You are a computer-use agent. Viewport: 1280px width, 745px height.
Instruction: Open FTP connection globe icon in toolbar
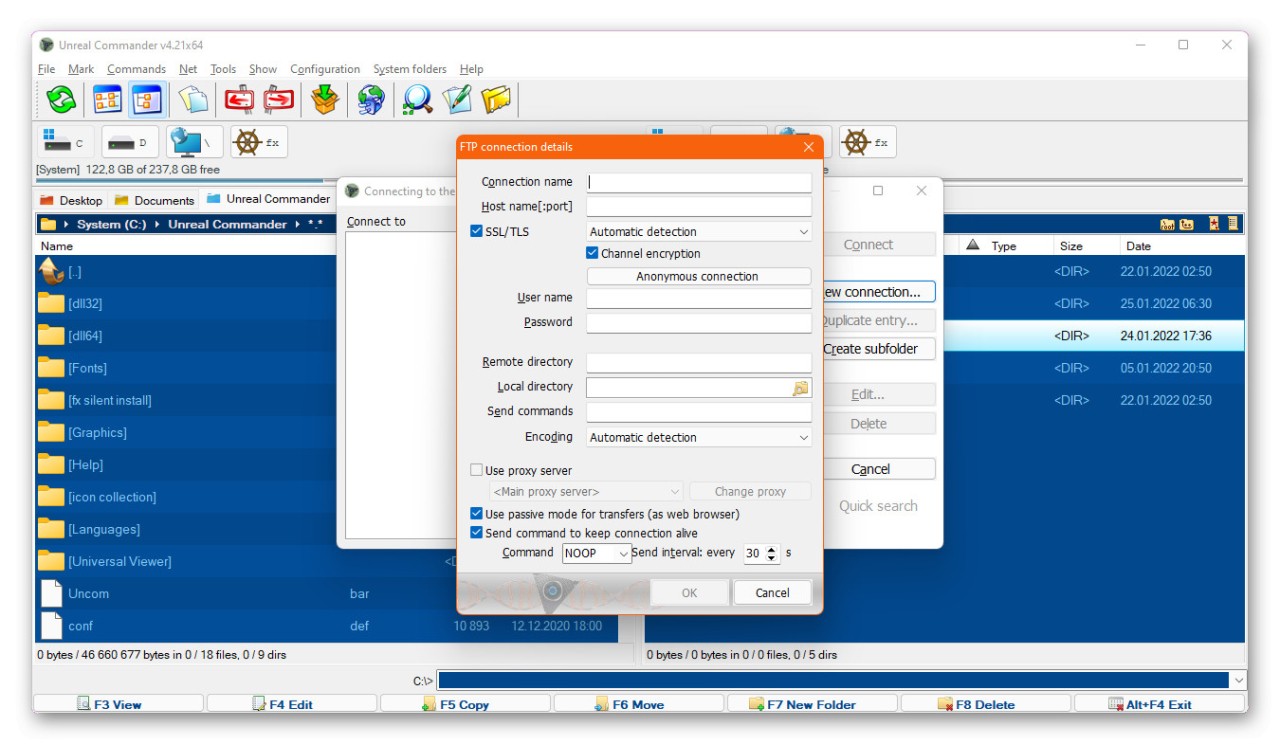371,99
